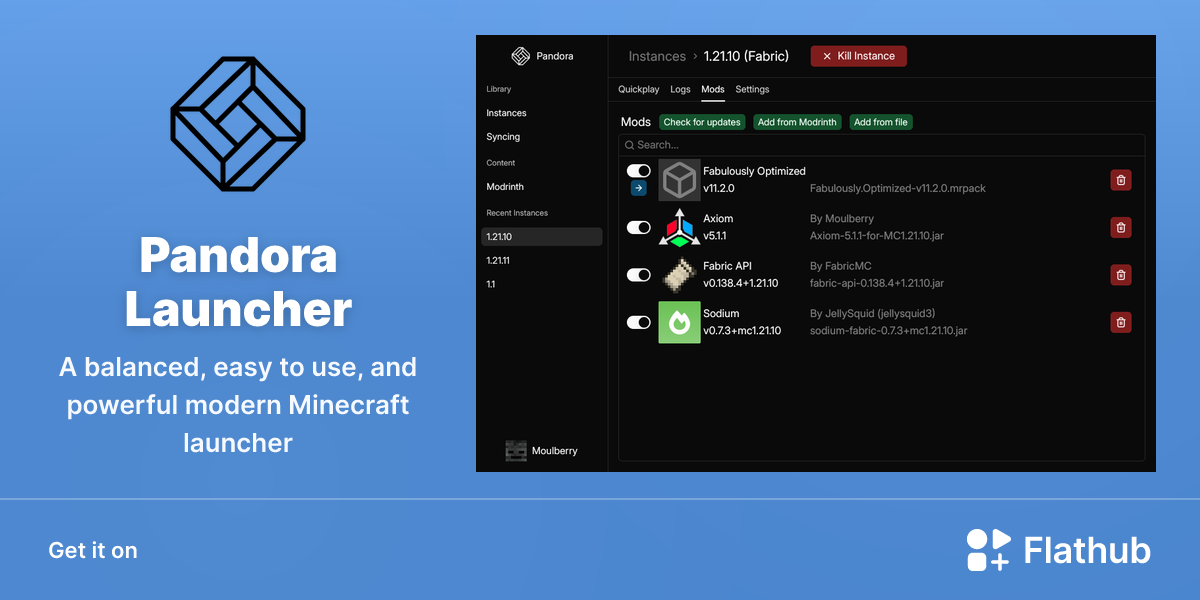The width and height of the screenshot is (1200, 600).
Task: Click the large Pandora Launcher logo
Action: pos(238,123)
